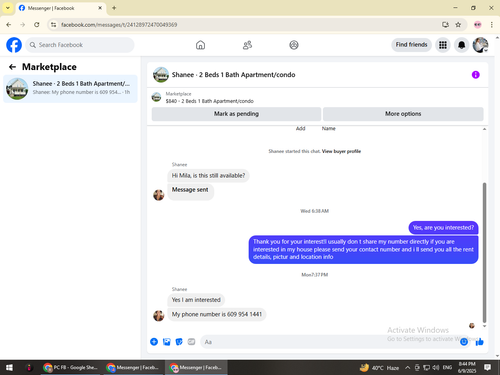Open a new browser tab
500x375 pixels.
(114, 8)
